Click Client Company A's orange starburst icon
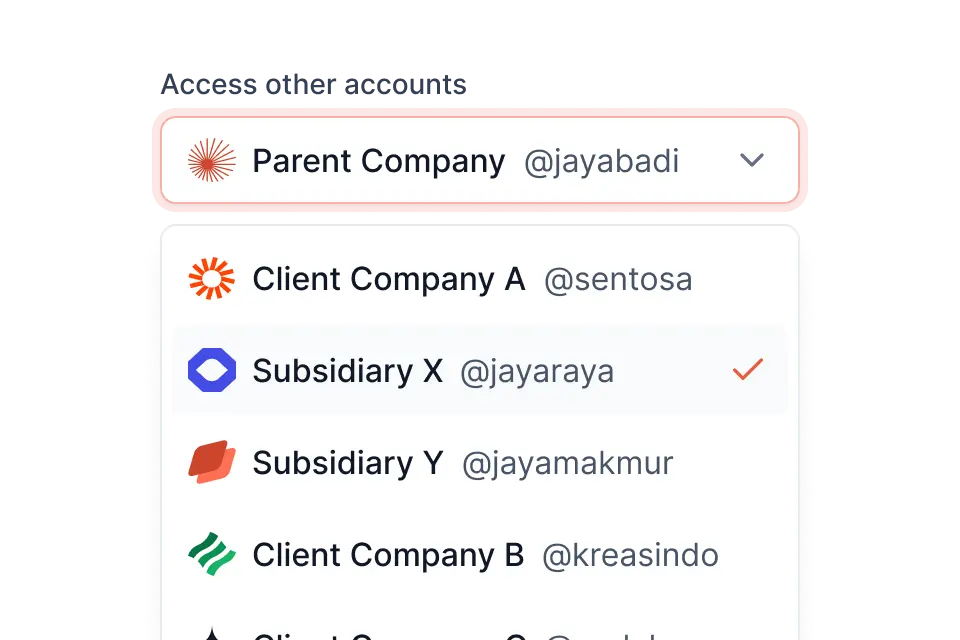 [212, 279]
